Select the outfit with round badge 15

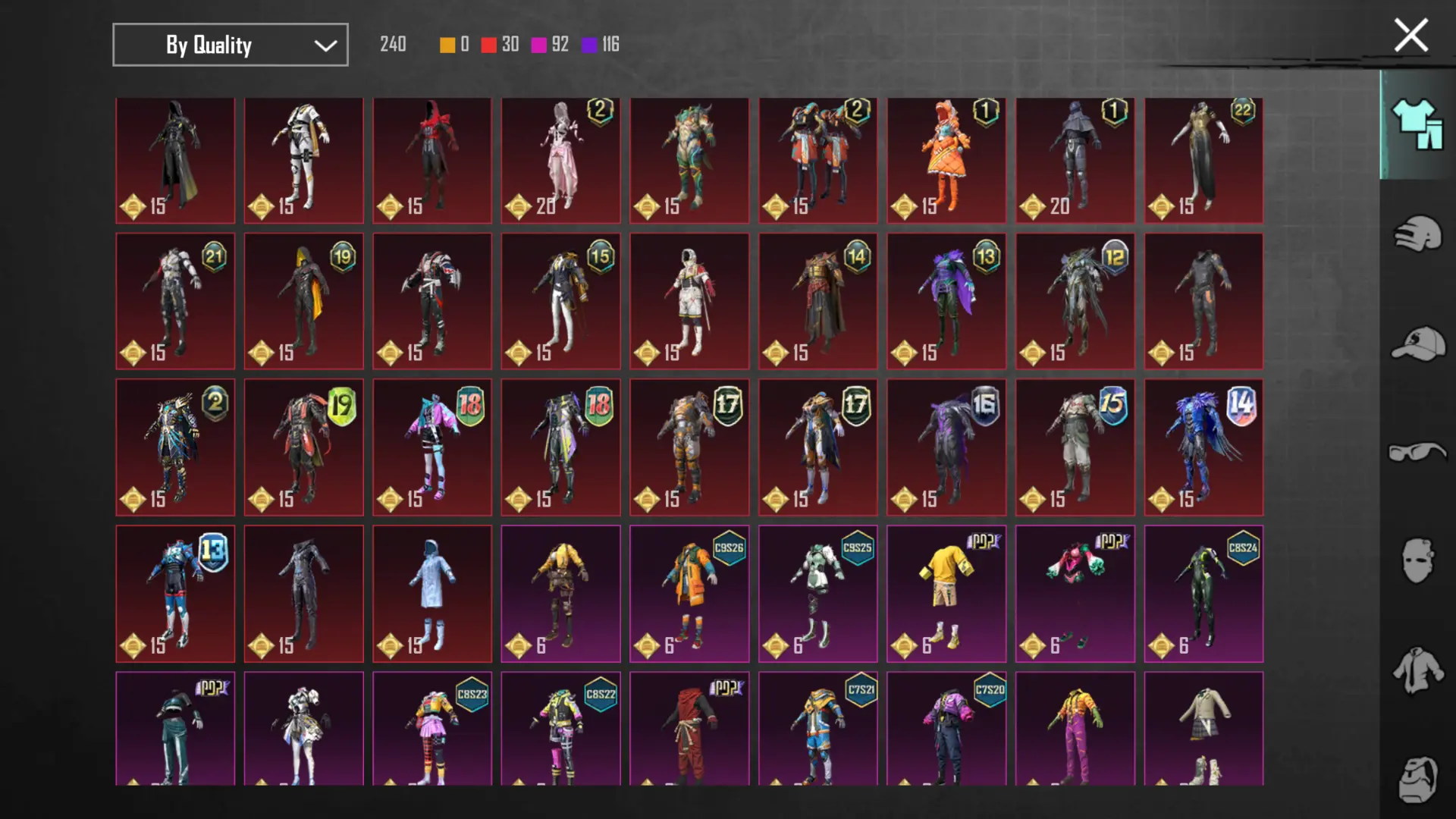click(x=560, y=301)
